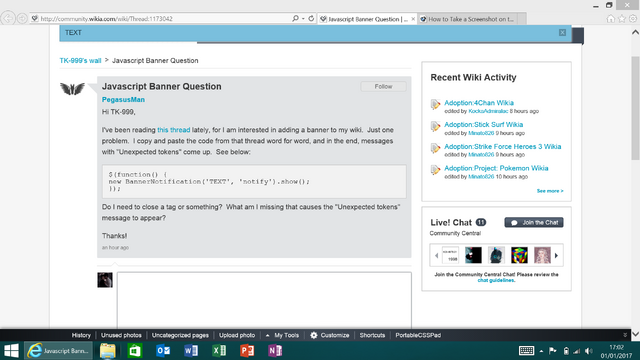Click inside the reply text box
Screen dimensions: 640x360
coord(264,300)
